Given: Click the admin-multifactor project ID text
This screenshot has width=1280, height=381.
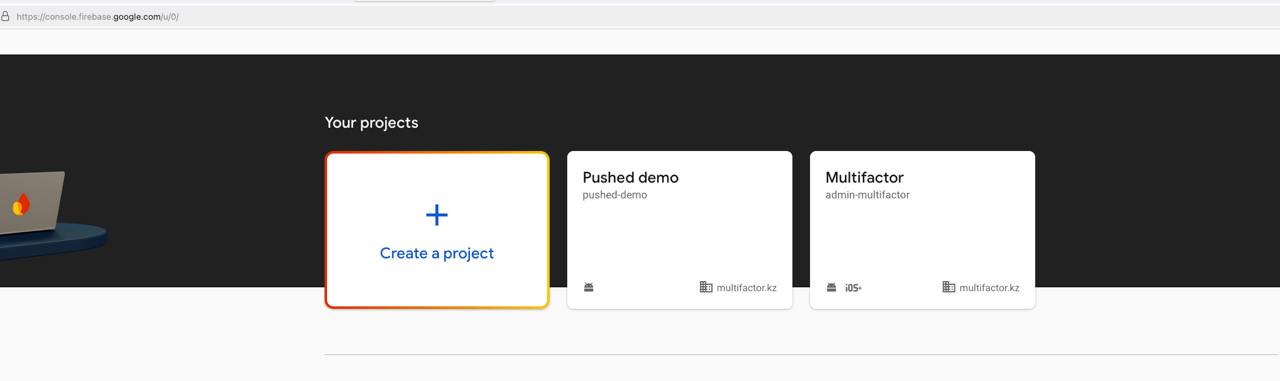Looking at the screenshot, I should [867, 195].
